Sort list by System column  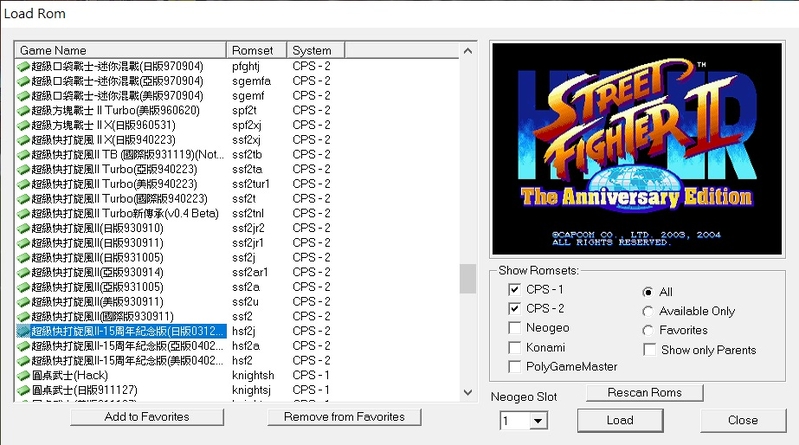coord(315,50)
